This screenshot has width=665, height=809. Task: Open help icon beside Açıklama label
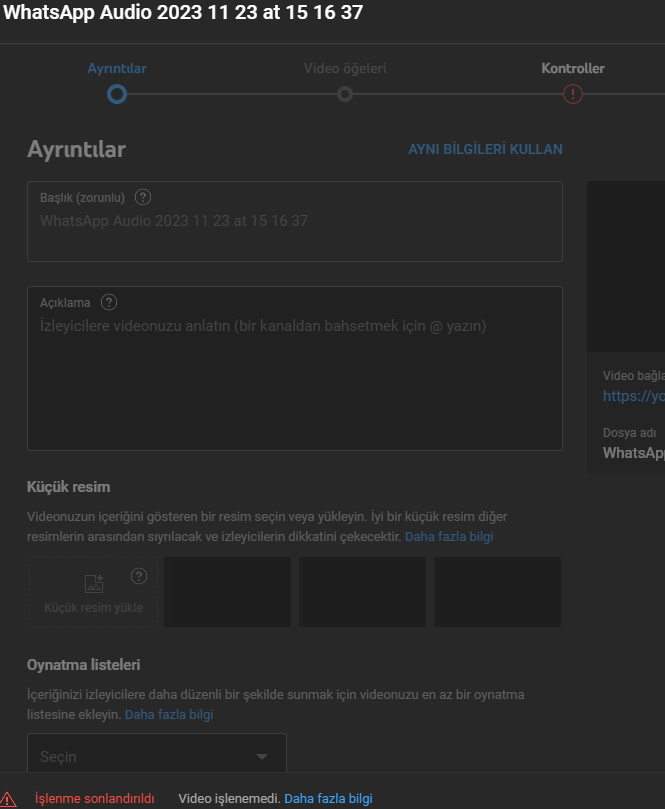tap(109, 302)
